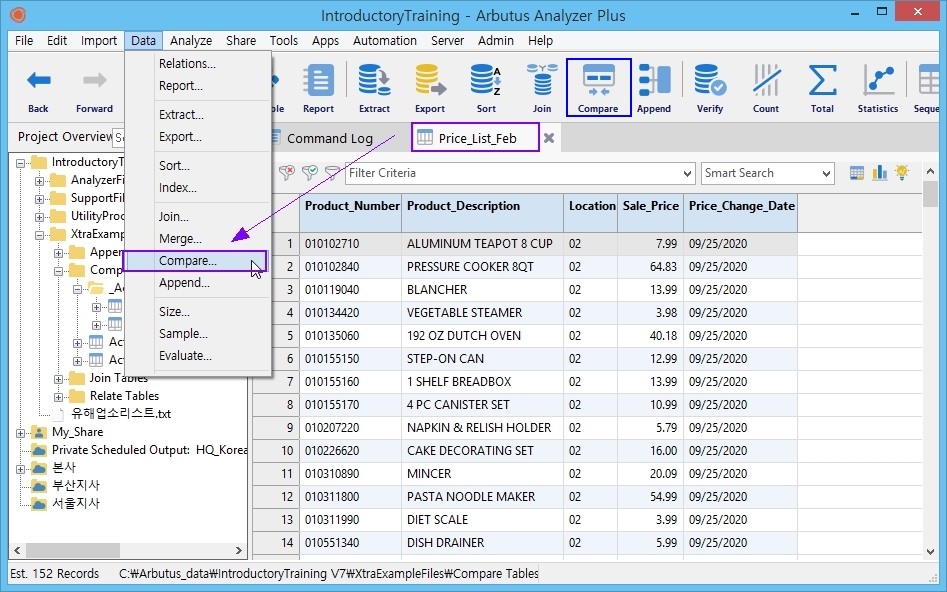
Task: Click the Extract toolbar icon
Action: 374,80
